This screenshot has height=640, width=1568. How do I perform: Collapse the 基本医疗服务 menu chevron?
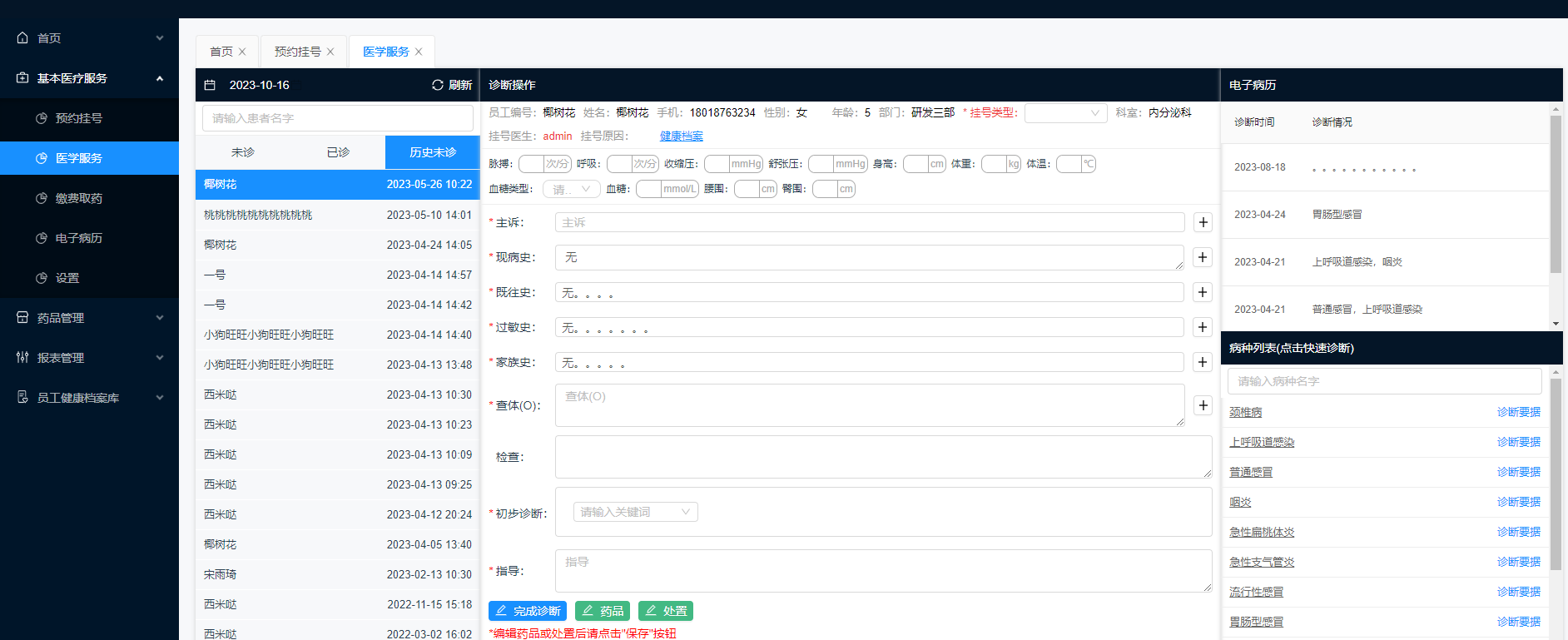pos(160,78)
